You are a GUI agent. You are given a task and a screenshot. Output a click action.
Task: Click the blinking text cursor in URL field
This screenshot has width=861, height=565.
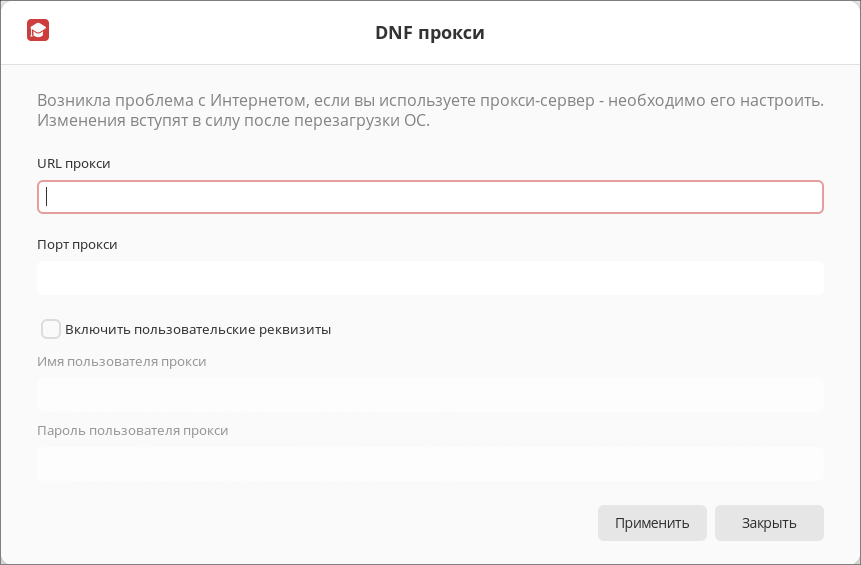(x=47, y=197)
